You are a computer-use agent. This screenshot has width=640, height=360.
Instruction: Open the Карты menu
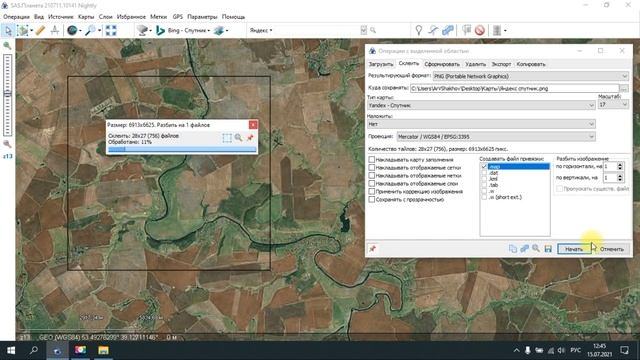[x=86, y=17]
